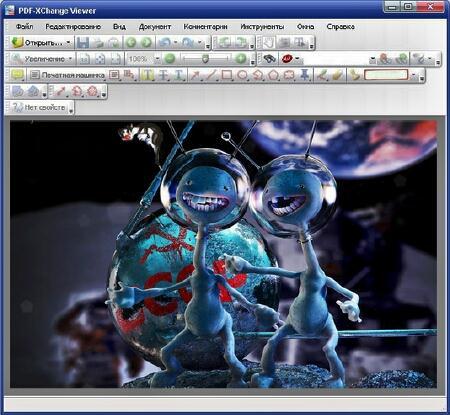The image size is (450, 415).
Task: Click the toolbar search text field
Action: (x=336, y=59)
